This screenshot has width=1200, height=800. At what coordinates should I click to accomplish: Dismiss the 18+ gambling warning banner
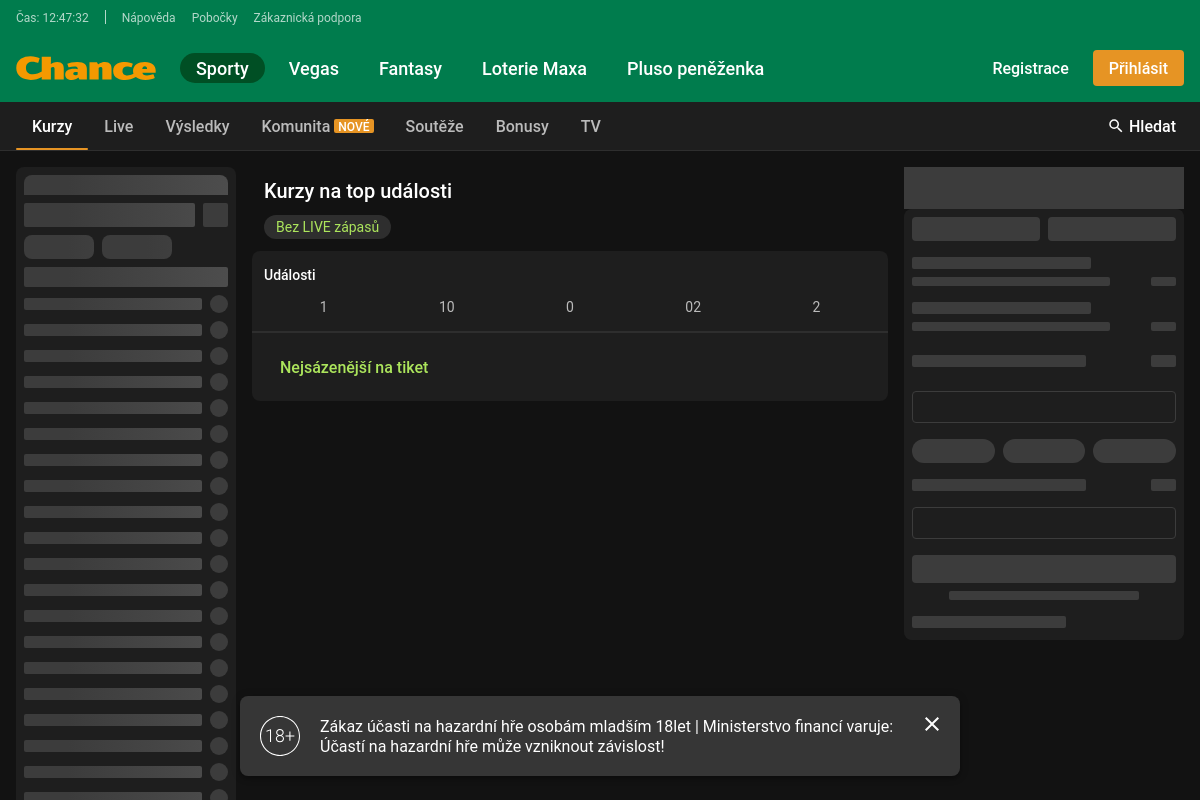[x=932, y=724]
